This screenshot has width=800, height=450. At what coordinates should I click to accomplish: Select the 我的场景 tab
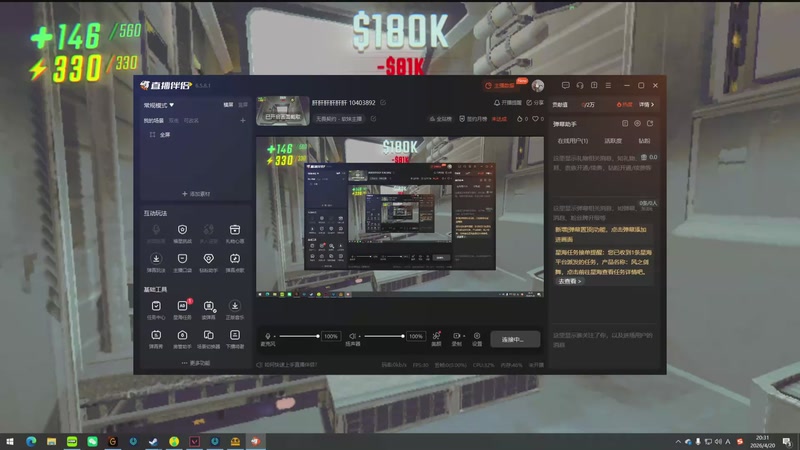coord(154,121)
